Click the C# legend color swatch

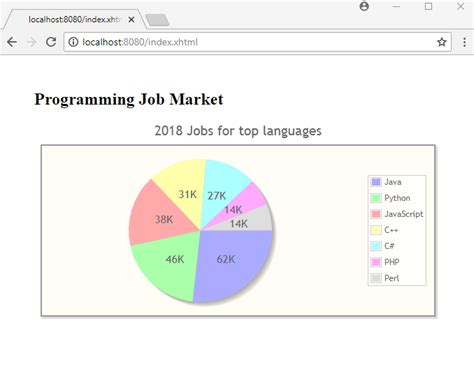point(376,246)
